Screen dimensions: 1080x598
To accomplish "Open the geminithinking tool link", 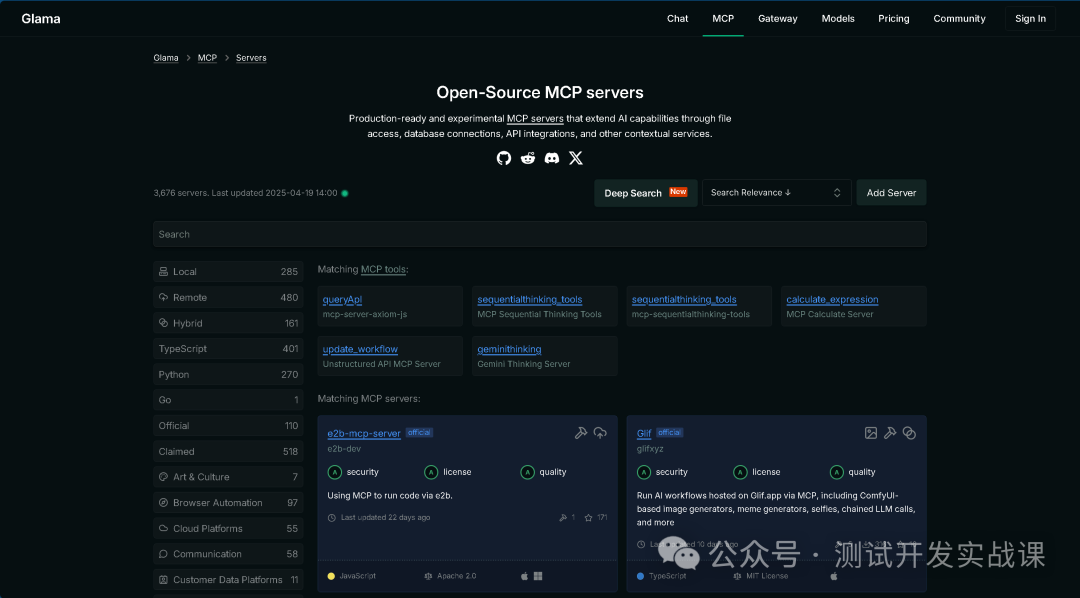I will pyautogui.click(x=509, y=349).
